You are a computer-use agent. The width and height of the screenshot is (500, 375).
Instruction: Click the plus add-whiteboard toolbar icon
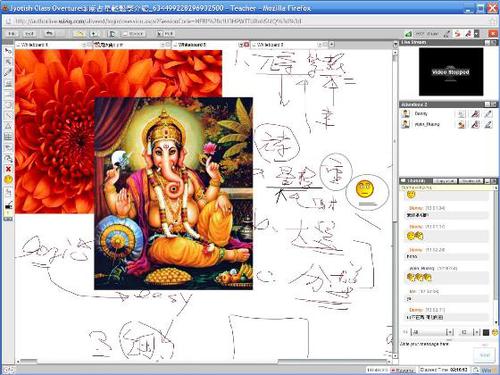(94, 34)
